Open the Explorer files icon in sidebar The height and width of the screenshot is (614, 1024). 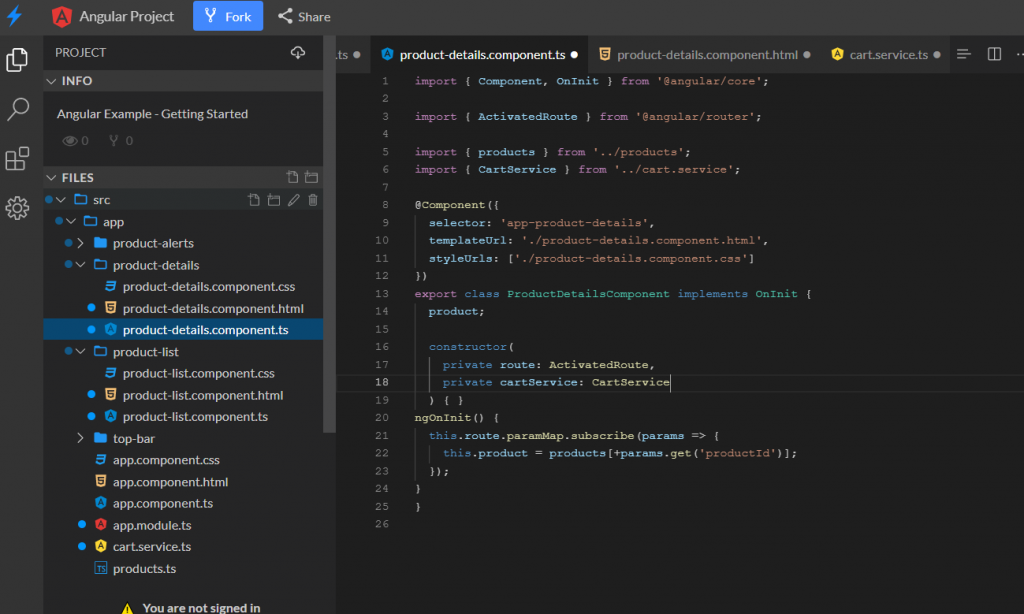[18, 60]
